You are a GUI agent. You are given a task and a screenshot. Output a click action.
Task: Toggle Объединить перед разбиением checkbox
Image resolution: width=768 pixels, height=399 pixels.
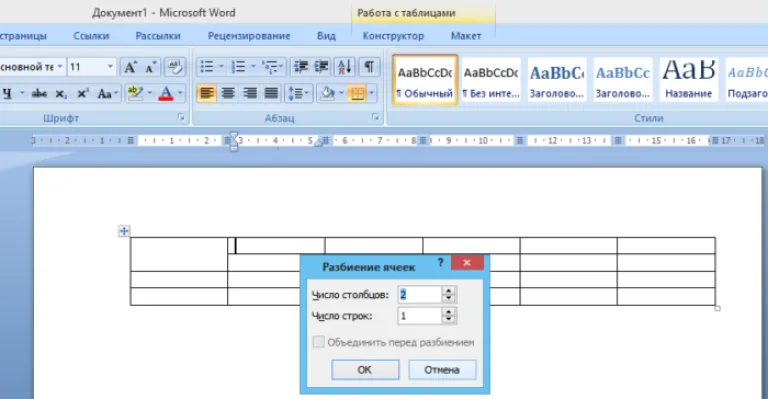point(318,342)
